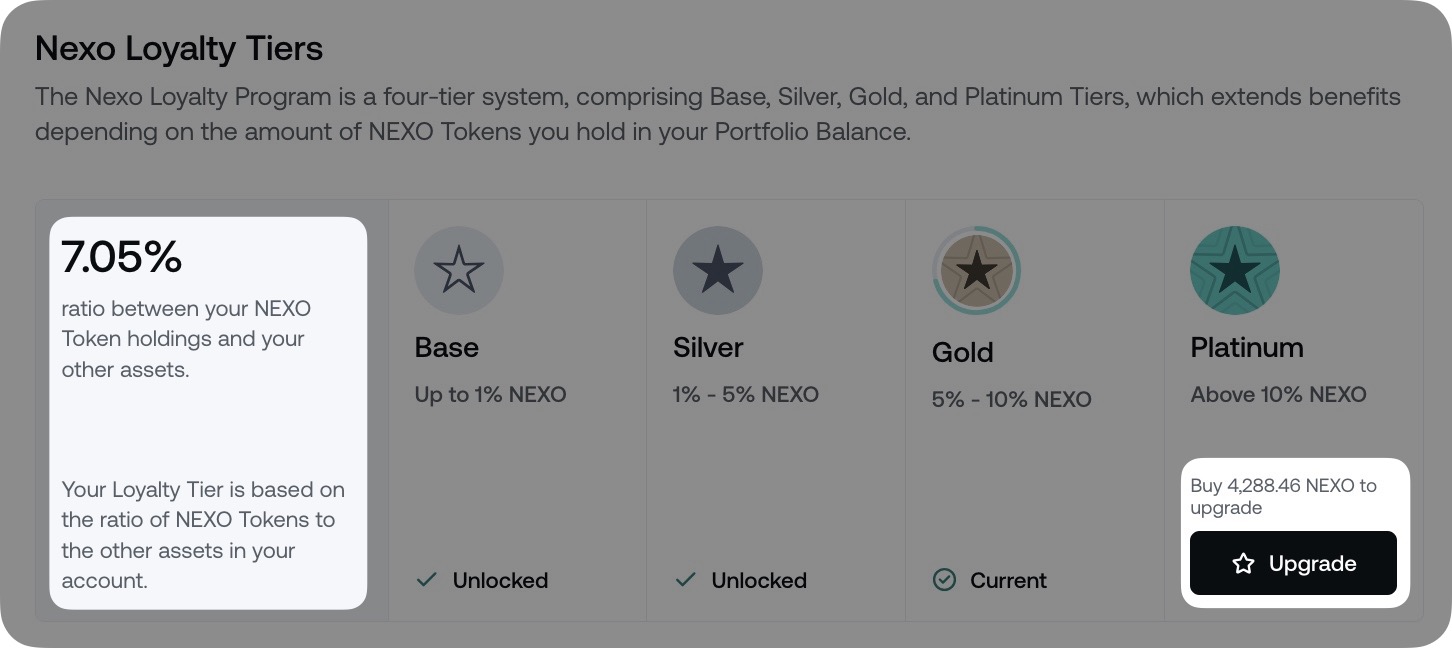Select the Base tier star icon
Viewport: 1452px width, 648px height.
click(459, 270)
